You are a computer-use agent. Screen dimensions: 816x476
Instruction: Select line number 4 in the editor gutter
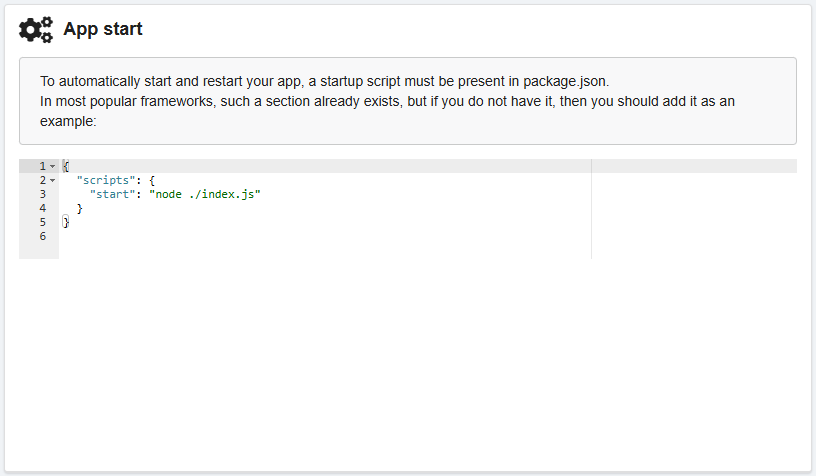[x=42, y=208]
